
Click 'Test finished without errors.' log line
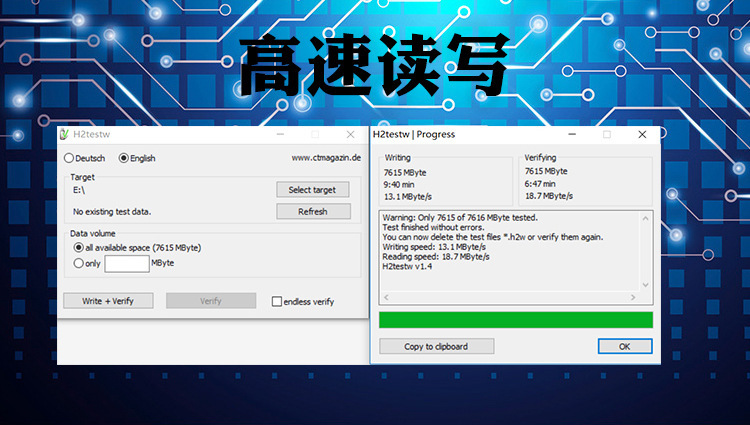433,228
